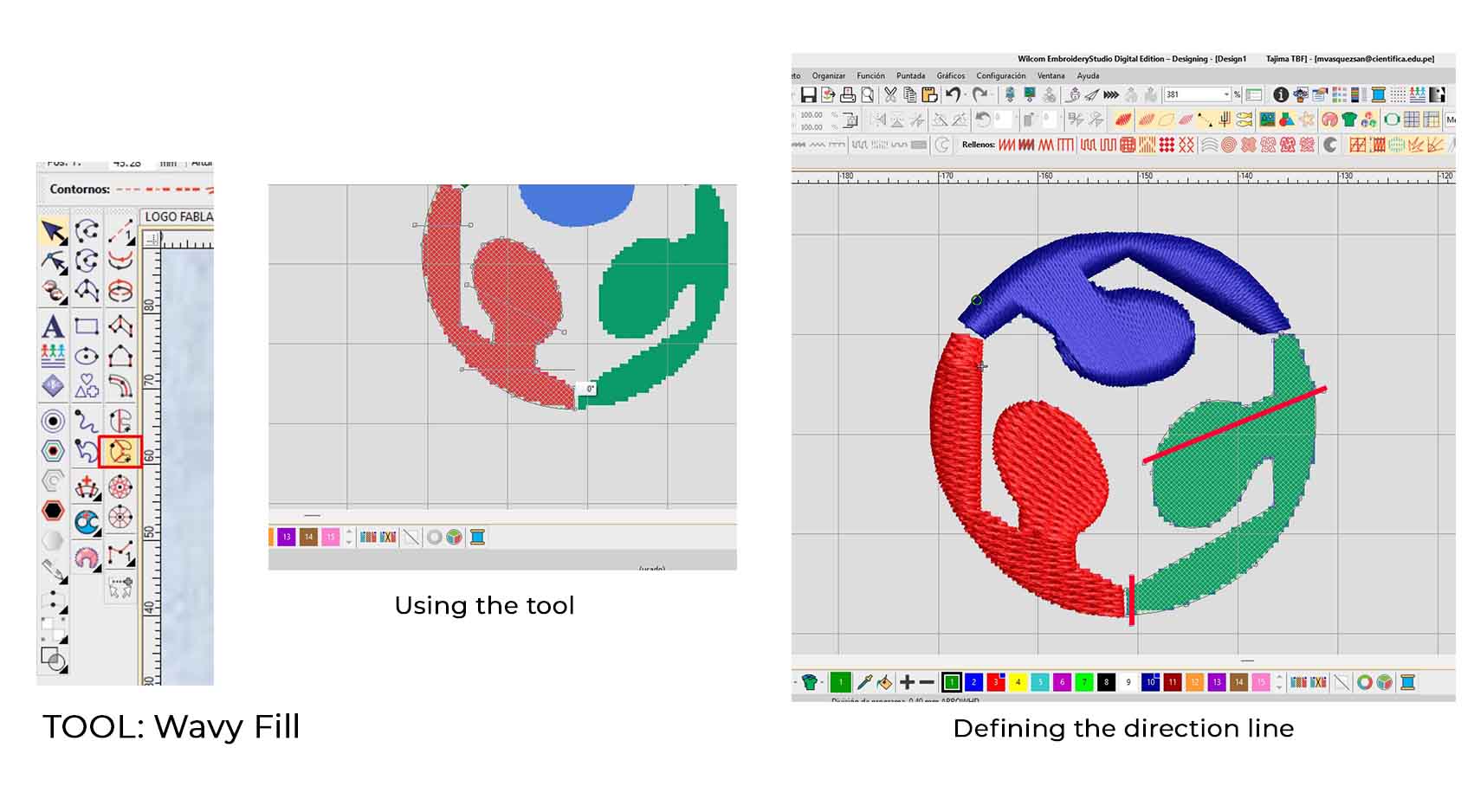The height and width of the screenshot is (812, 1474).
Task: Select the solid red hexagon fill tool
Action: (53, 511)
